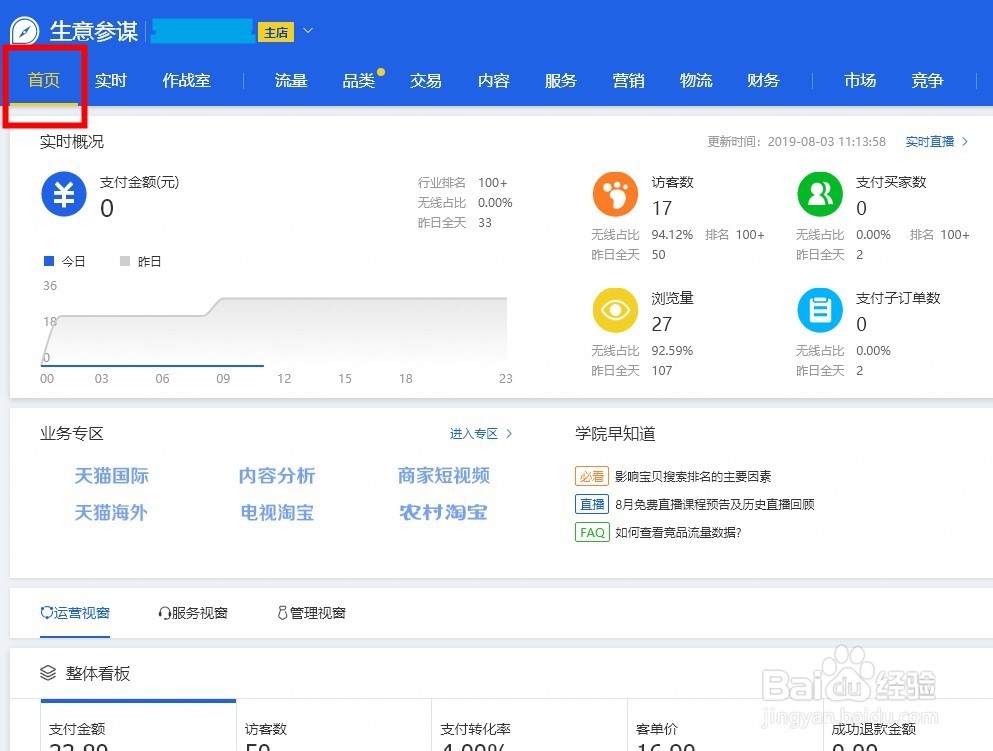Click the 行业排名 100+ value
The image size is (993, 751).
[492, 182]
